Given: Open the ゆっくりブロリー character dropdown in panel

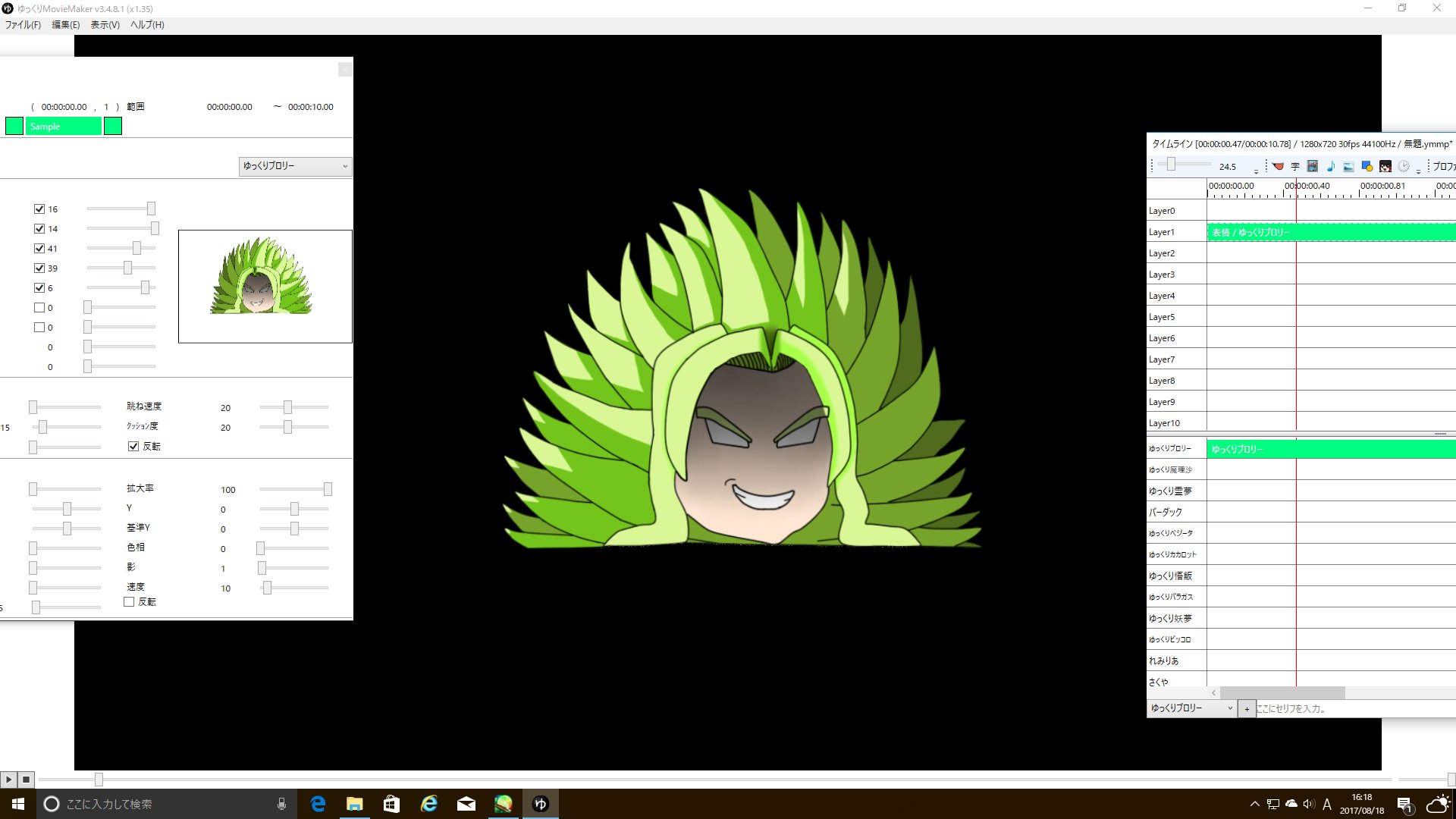Looking at the screenshot, I should pyautogui.click(x=295, y=166).
